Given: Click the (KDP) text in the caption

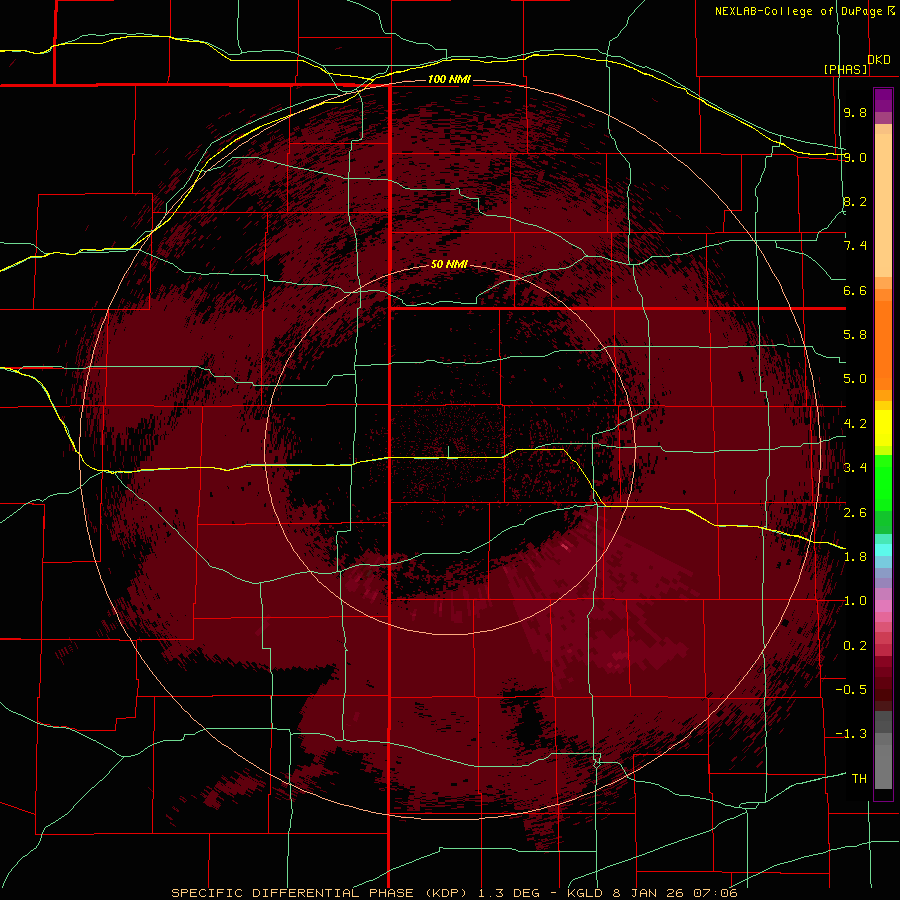Looking at the screenshot, I should coord(448,893).
